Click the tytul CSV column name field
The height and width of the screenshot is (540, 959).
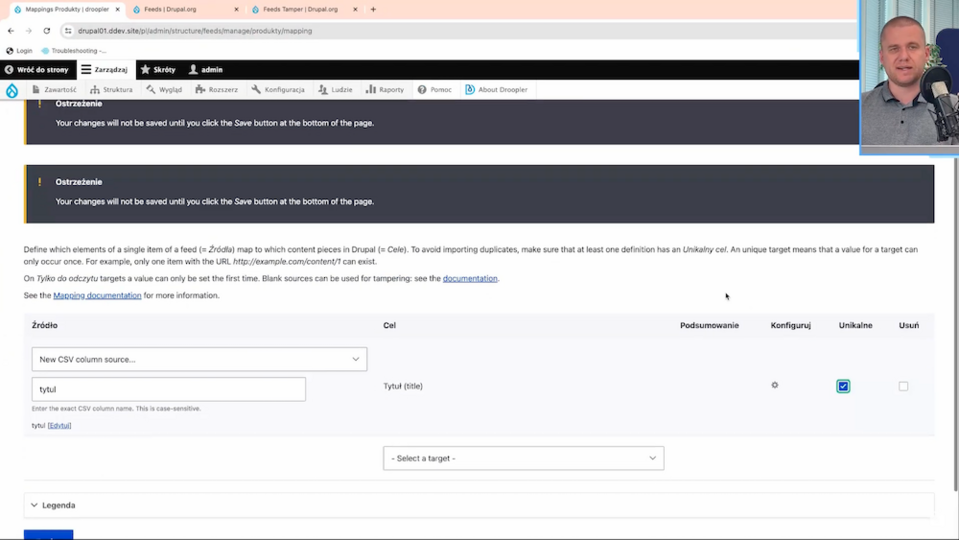coord(169,389)
